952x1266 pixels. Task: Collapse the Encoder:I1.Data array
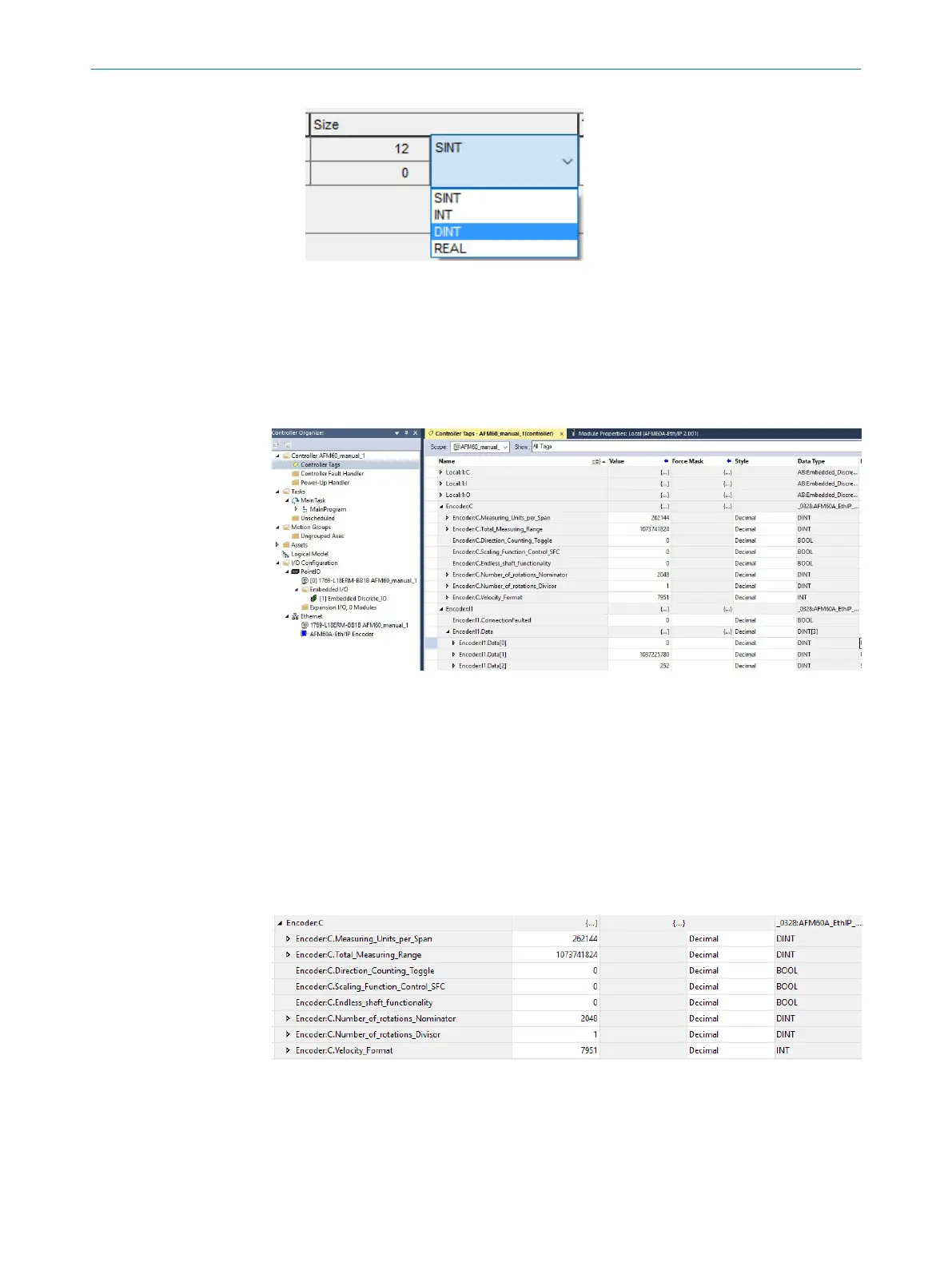point(448,631)
